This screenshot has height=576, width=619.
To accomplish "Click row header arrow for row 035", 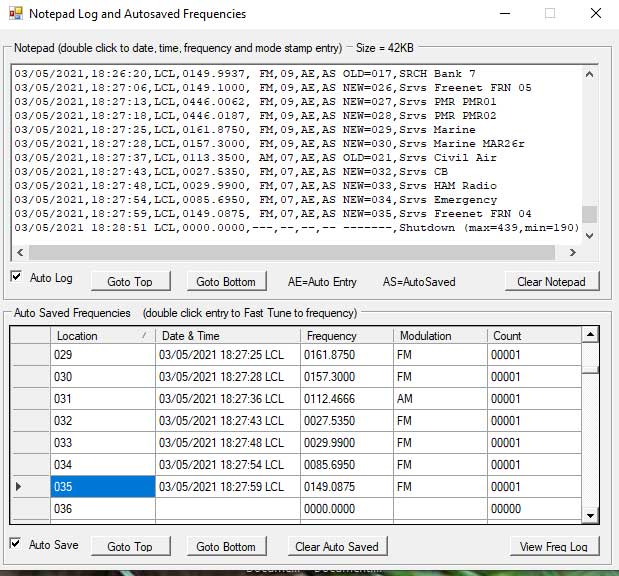I will coord(30,486).
